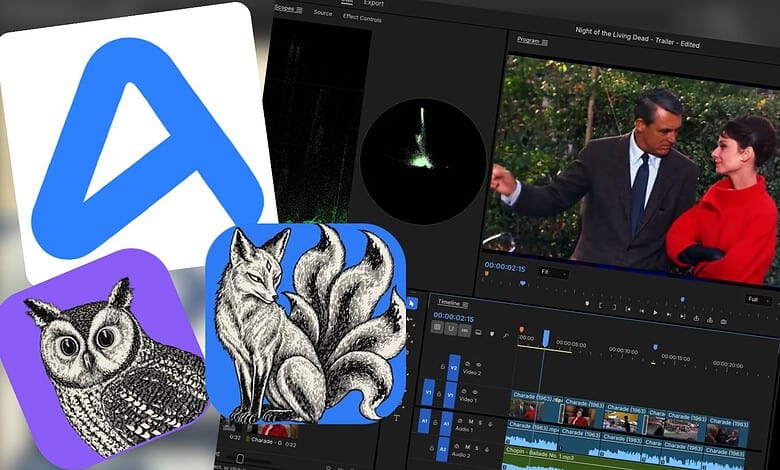780x470 pixels.
Task: Solo the Audio 1 track
Action: (x=480, y=423)
